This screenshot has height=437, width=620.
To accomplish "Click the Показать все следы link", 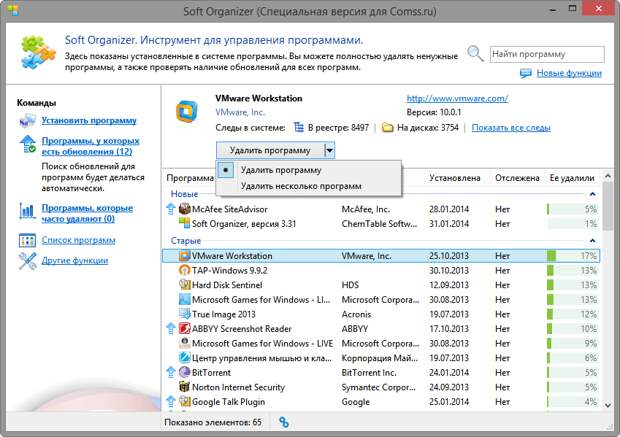I will click(511, 128).
